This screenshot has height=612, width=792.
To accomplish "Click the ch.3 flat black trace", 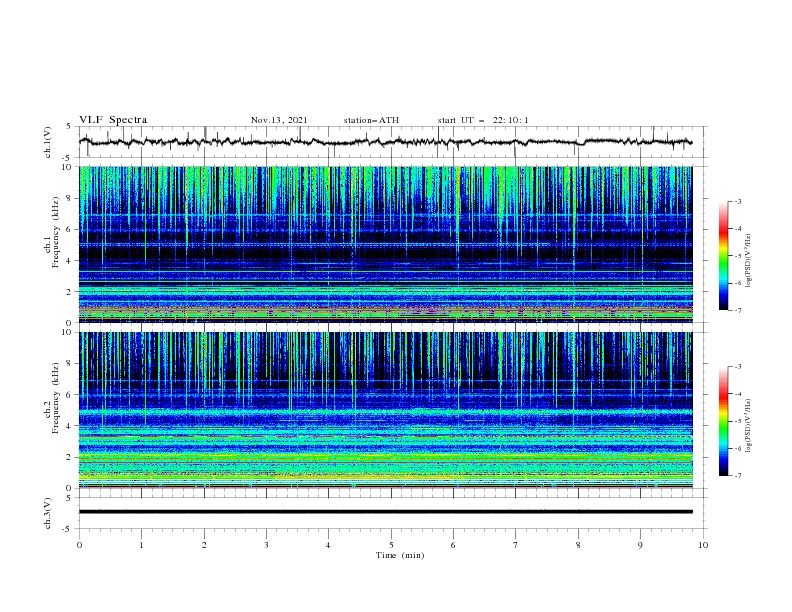I will tap(386, 512).
